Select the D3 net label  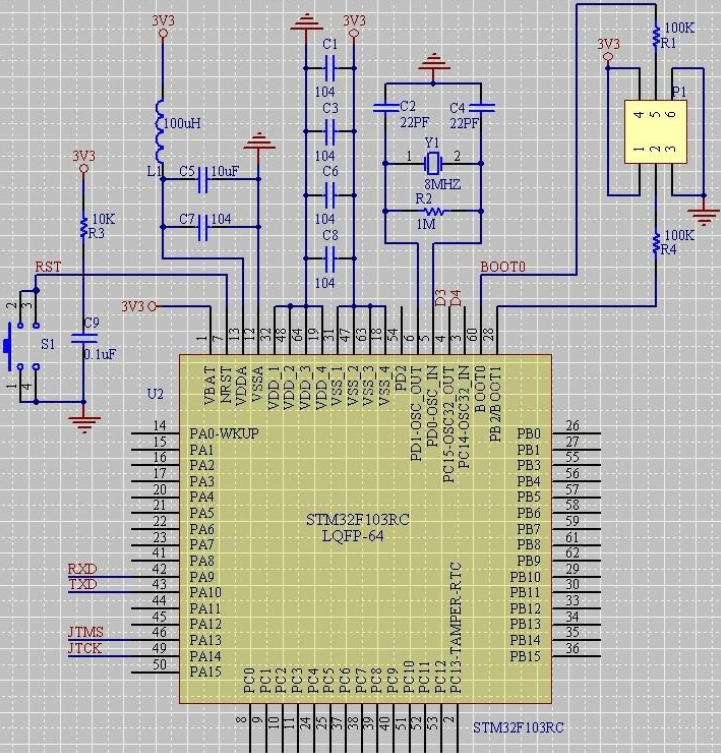[440, 298]
